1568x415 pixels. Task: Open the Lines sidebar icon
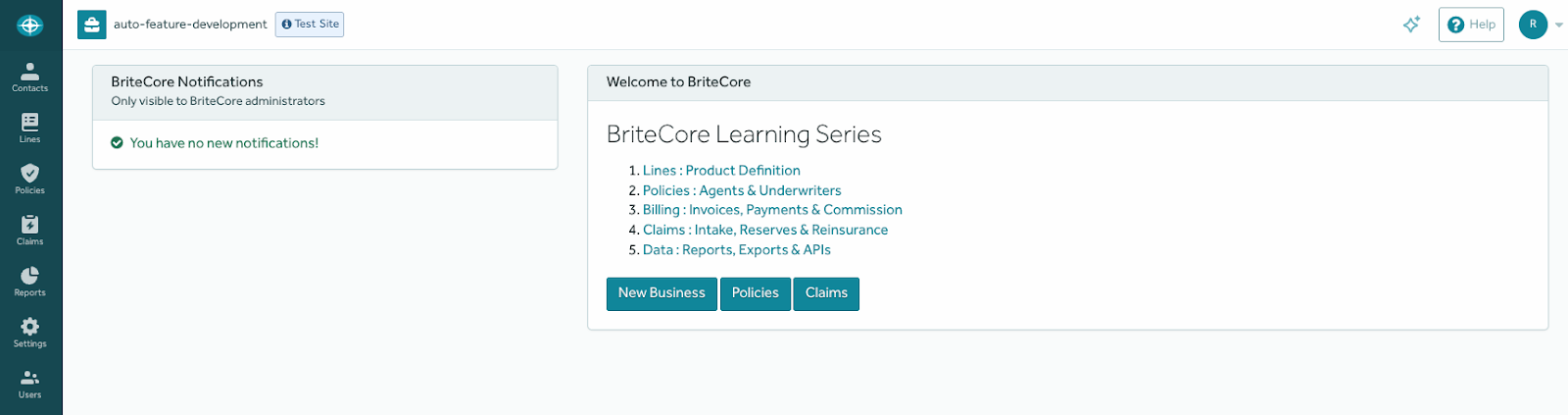point(30,129)
